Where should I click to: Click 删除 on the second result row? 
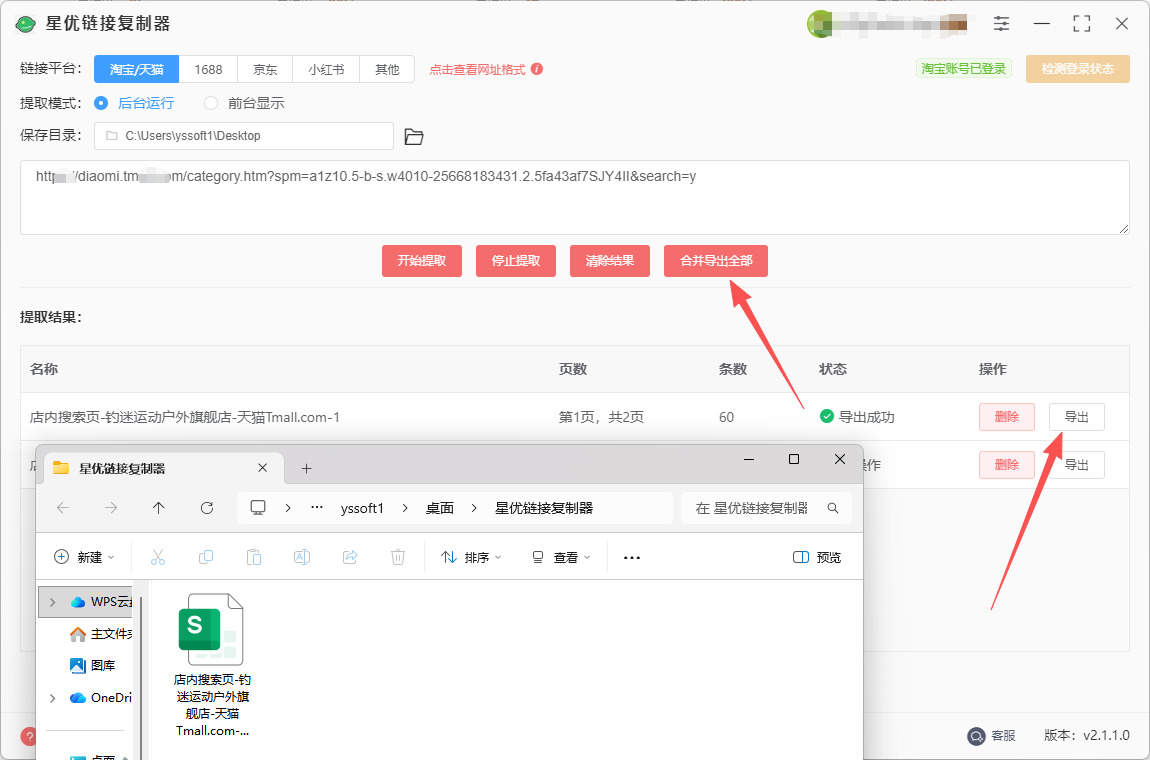tap(1007, 464)
